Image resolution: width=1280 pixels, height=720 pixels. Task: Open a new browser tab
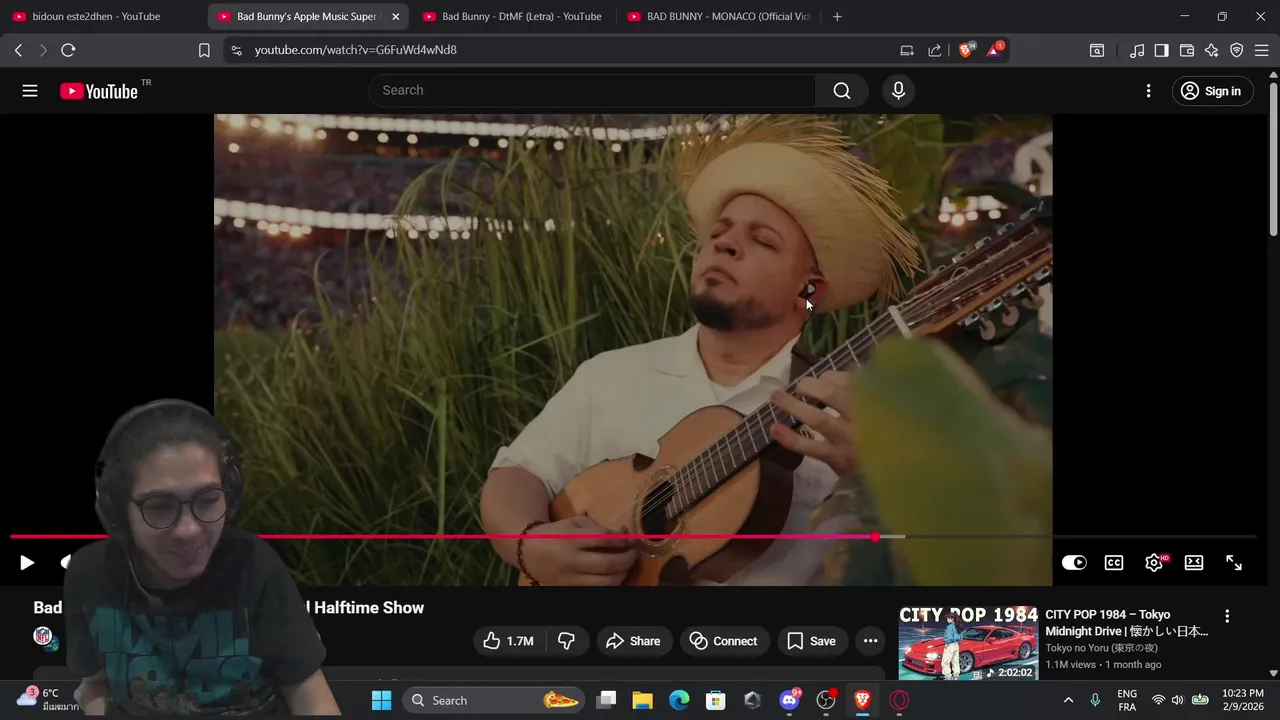(837, 16)
